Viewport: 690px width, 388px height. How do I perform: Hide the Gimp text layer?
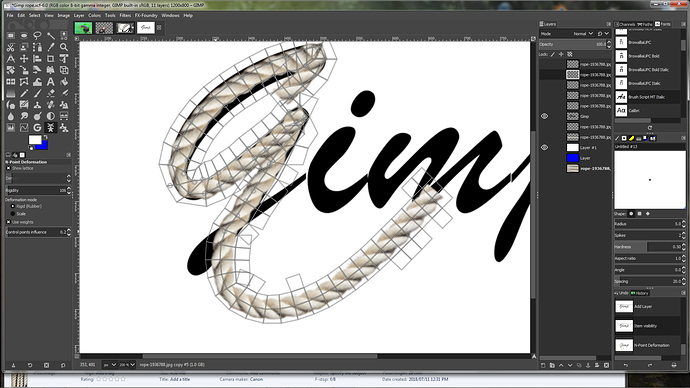544,116
